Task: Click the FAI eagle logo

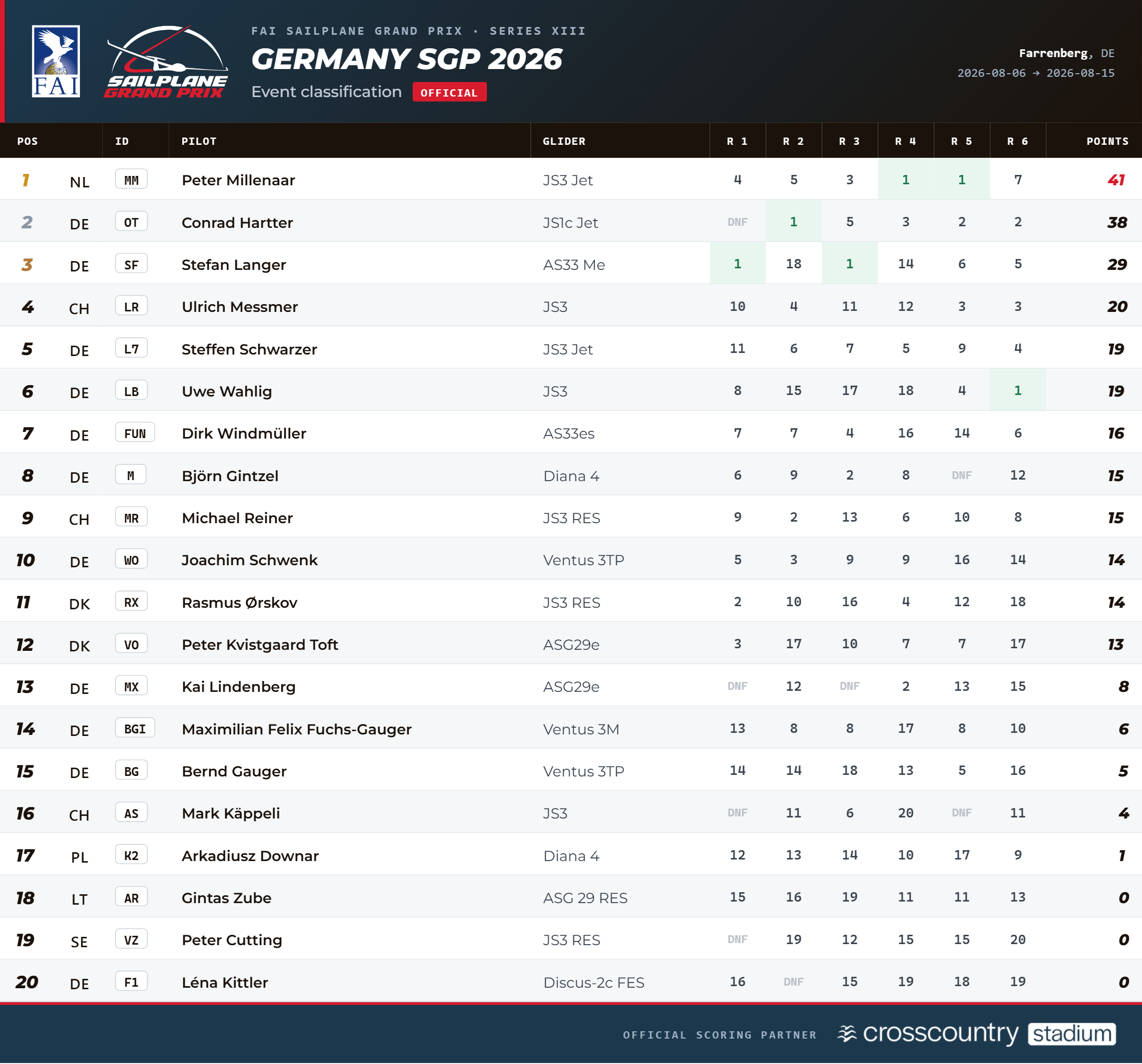Action: (56, 61)
